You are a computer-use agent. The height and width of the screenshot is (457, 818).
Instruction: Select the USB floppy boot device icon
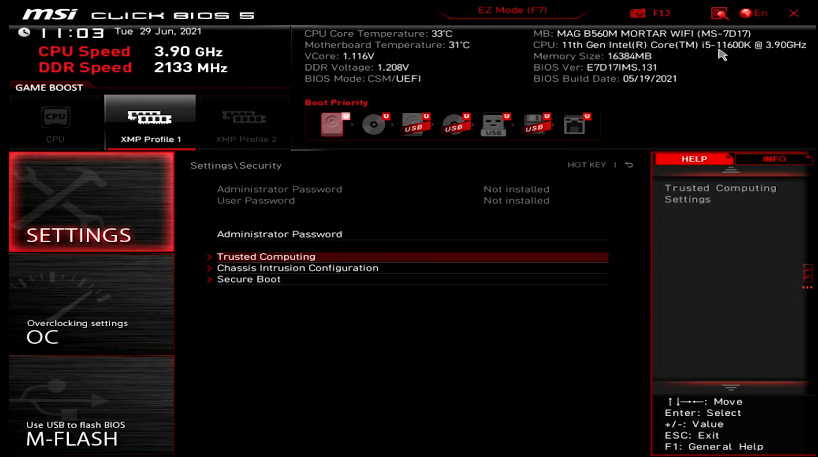(535, 124)
